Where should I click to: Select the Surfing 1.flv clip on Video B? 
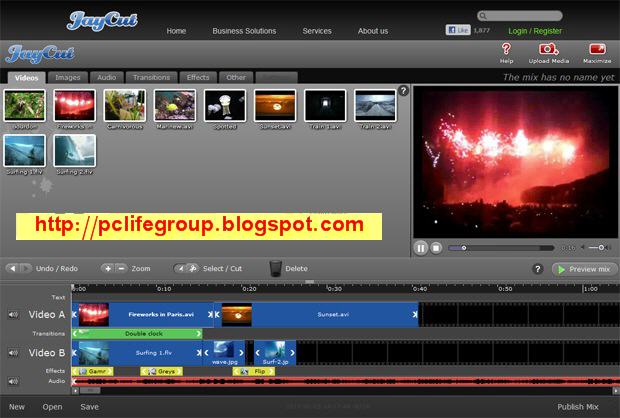tap(137, 353)
